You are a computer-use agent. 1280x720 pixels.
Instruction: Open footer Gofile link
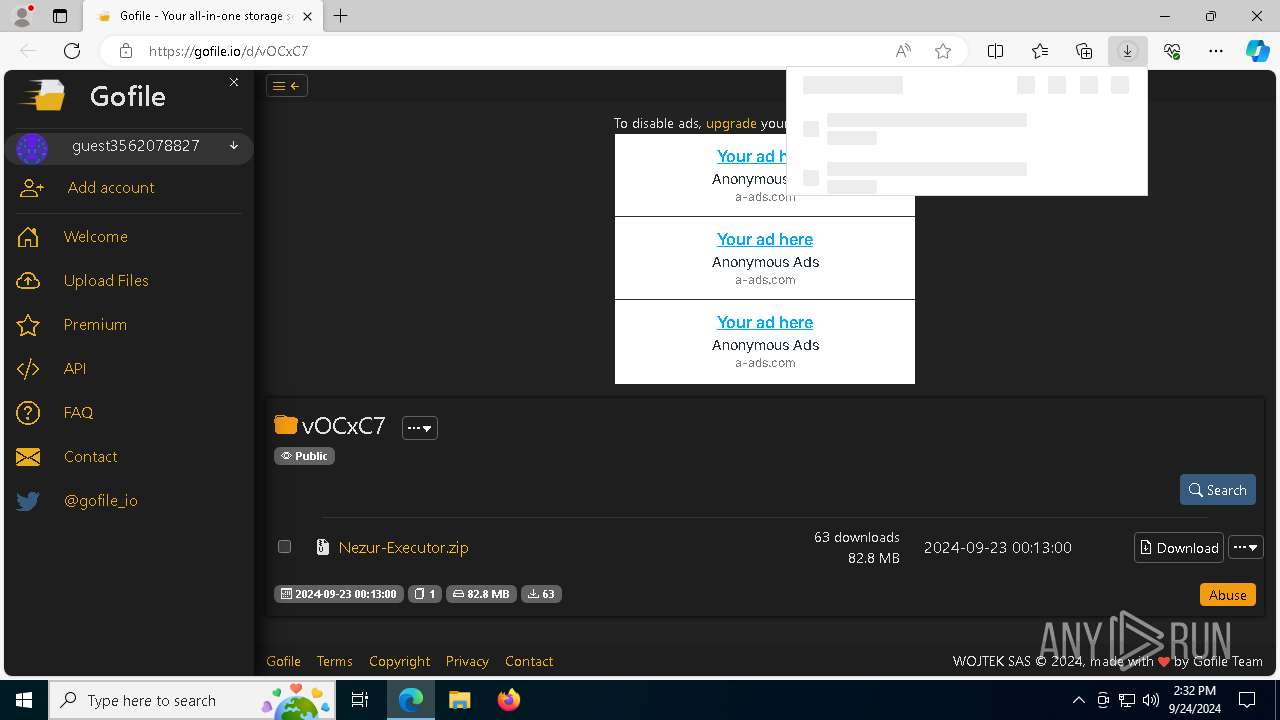tap(283, 661)
